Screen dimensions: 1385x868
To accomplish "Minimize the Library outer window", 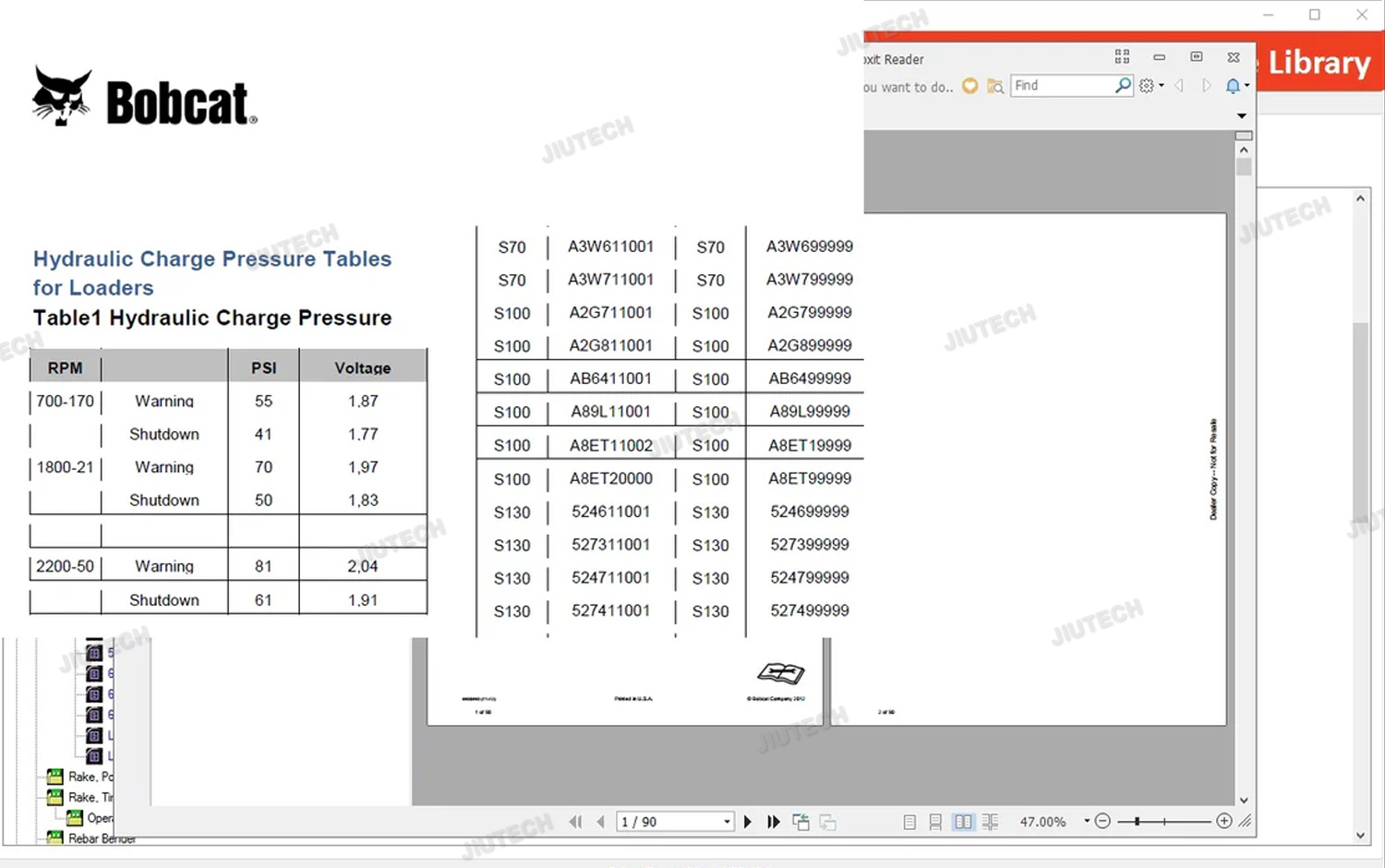I will tap(1268, 15).
